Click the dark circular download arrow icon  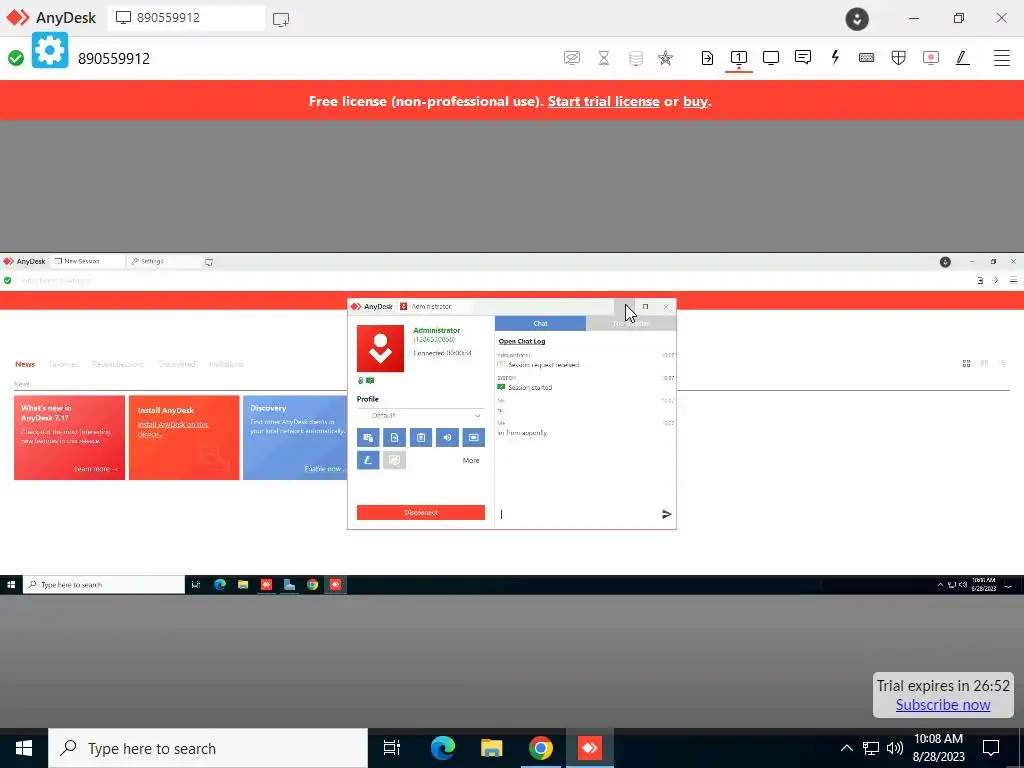[857, 19]
